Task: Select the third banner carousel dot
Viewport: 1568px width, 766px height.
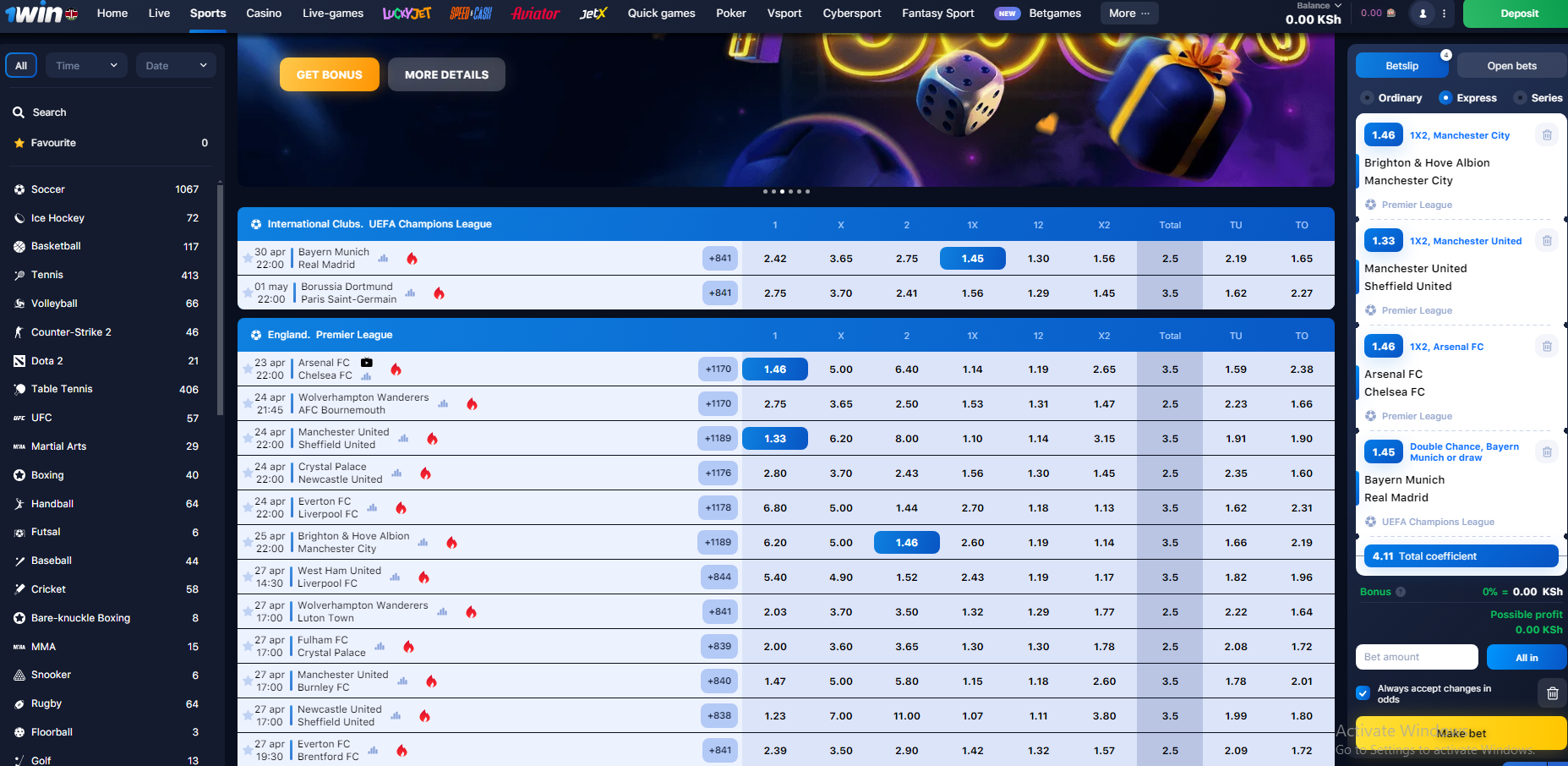Action: coord(782,192)
